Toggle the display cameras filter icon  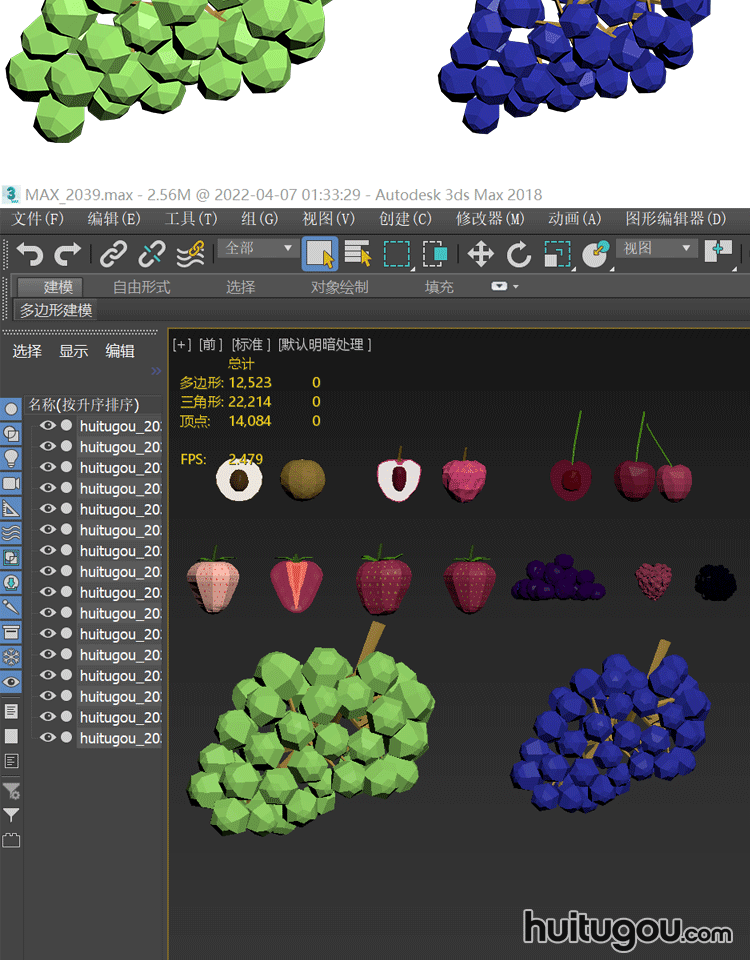11,483
